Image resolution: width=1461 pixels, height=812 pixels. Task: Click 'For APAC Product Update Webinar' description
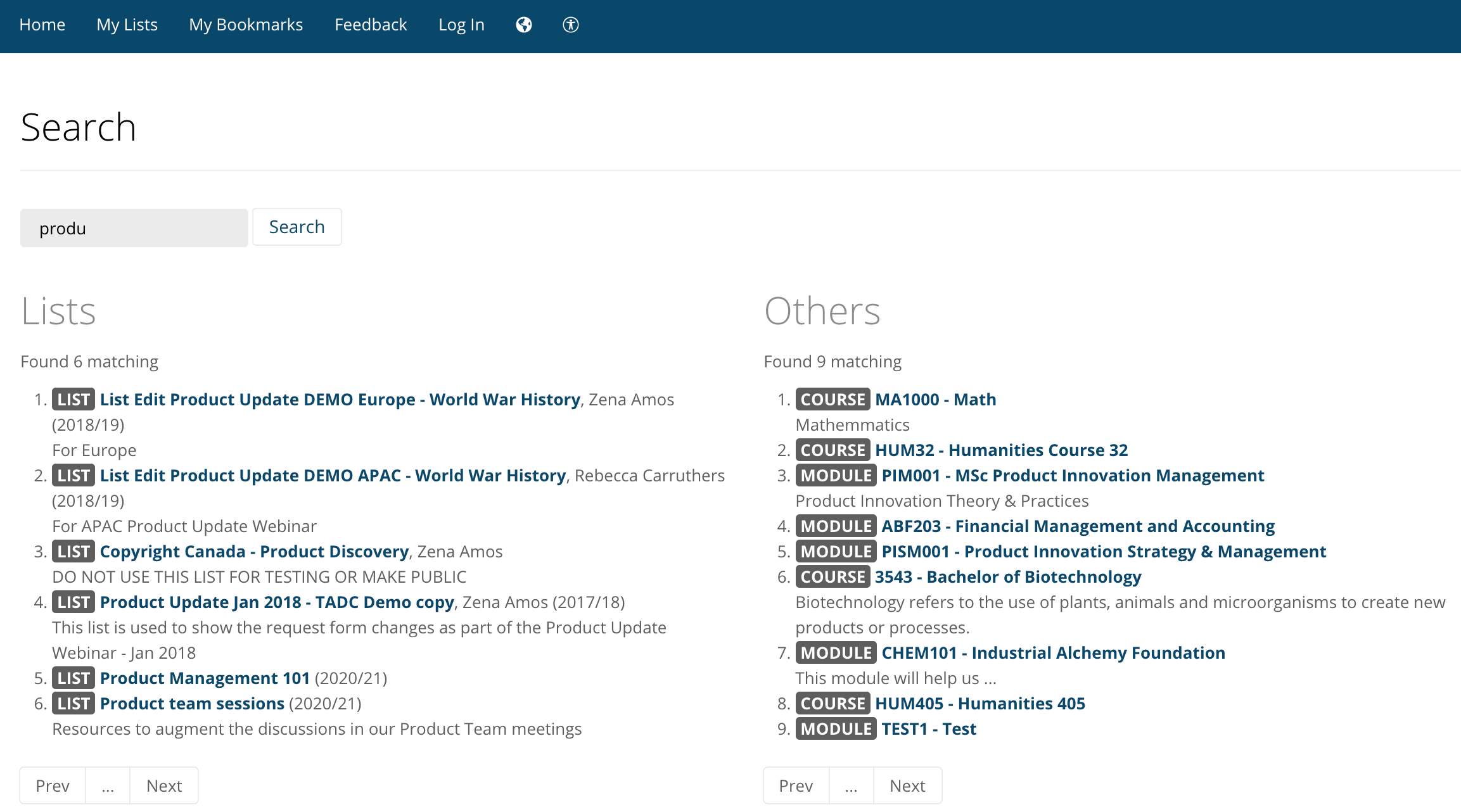click(184, 526)
